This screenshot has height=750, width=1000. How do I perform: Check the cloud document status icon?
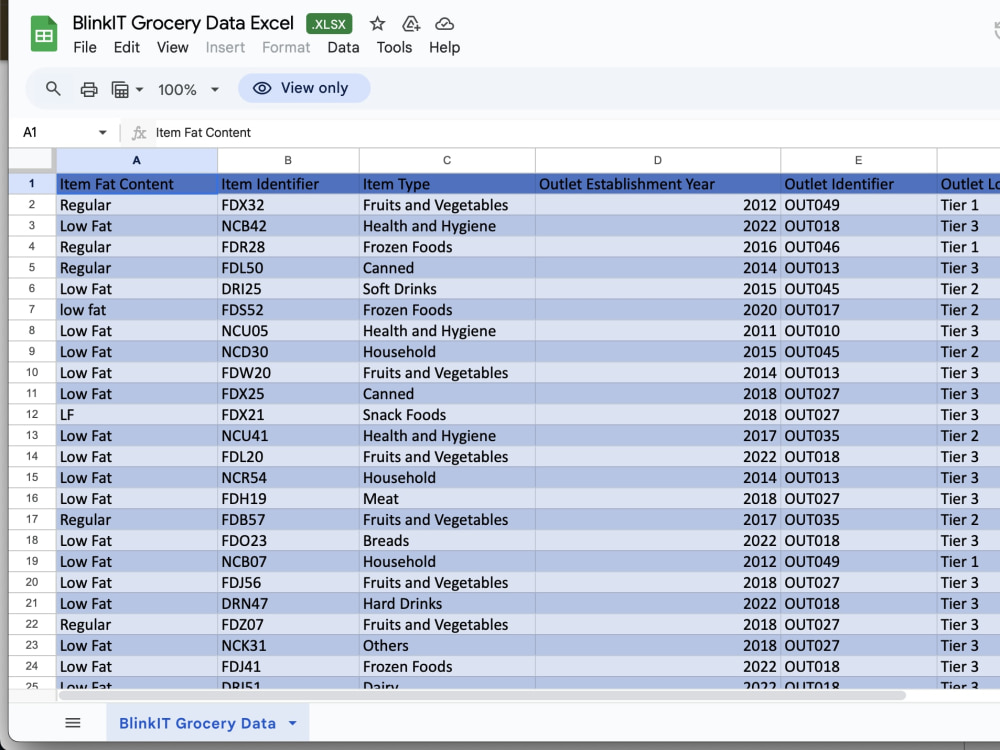pyautogui.click(x=445, y=24)
